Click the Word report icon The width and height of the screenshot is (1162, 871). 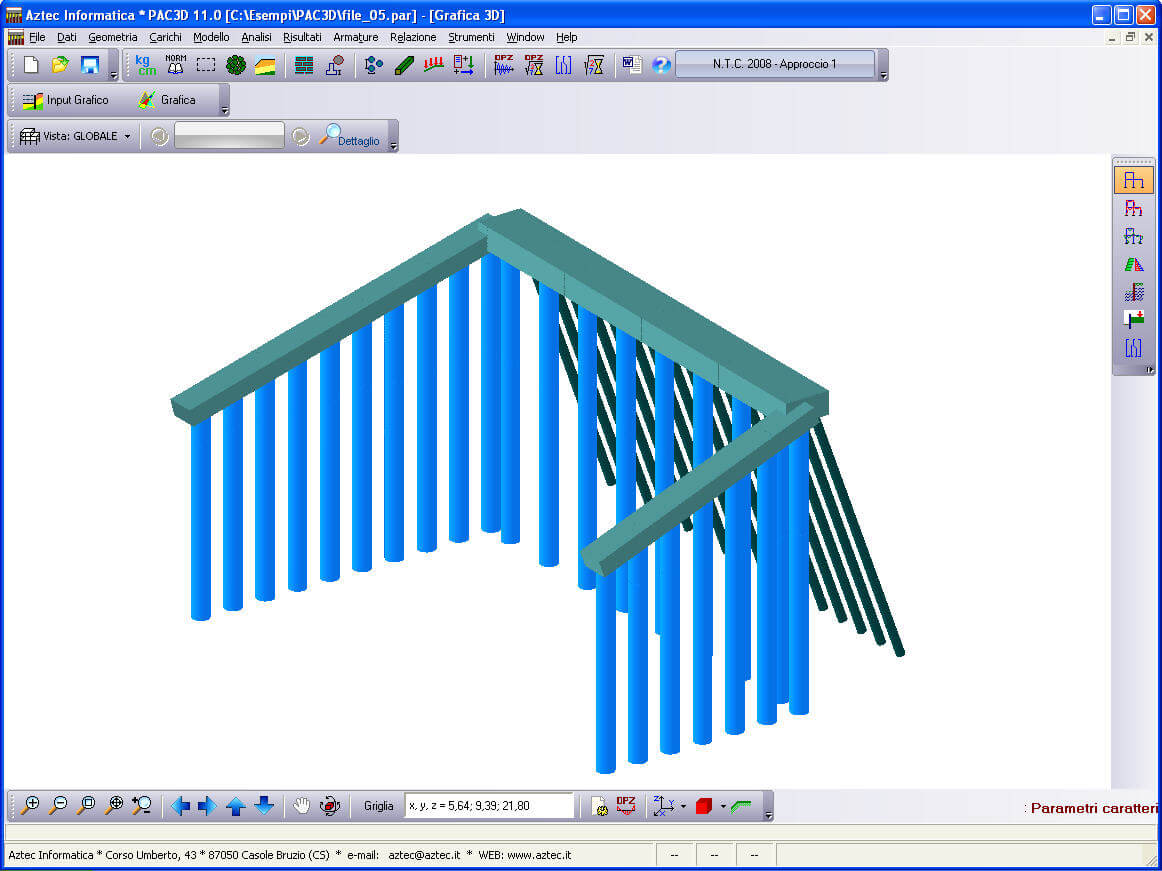tap(632, 65)
